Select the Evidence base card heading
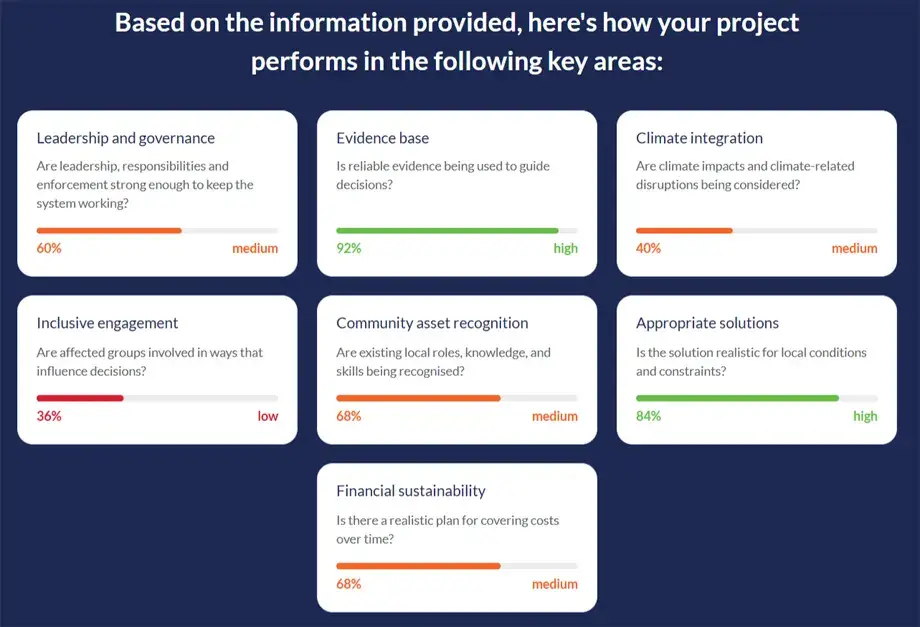920x627 pixels. pos(383,138)
